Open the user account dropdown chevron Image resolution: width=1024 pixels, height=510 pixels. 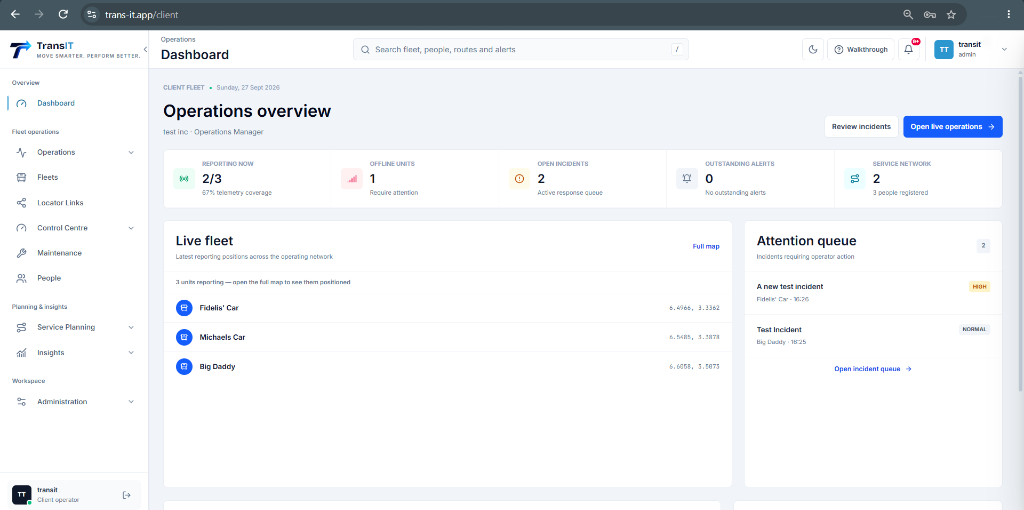point(1004,50)
